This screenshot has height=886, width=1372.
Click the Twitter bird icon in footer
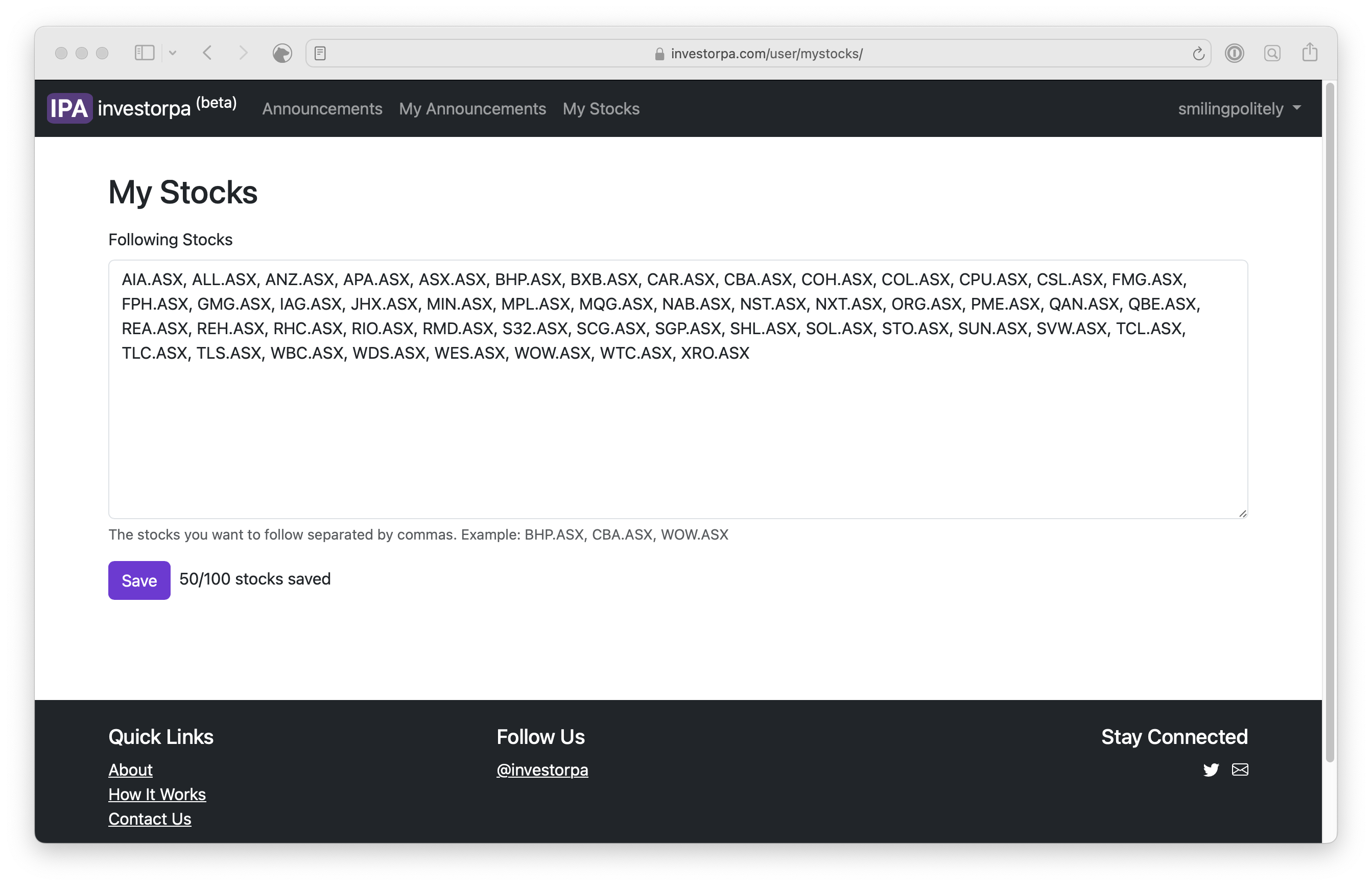tap(1211, 770)
